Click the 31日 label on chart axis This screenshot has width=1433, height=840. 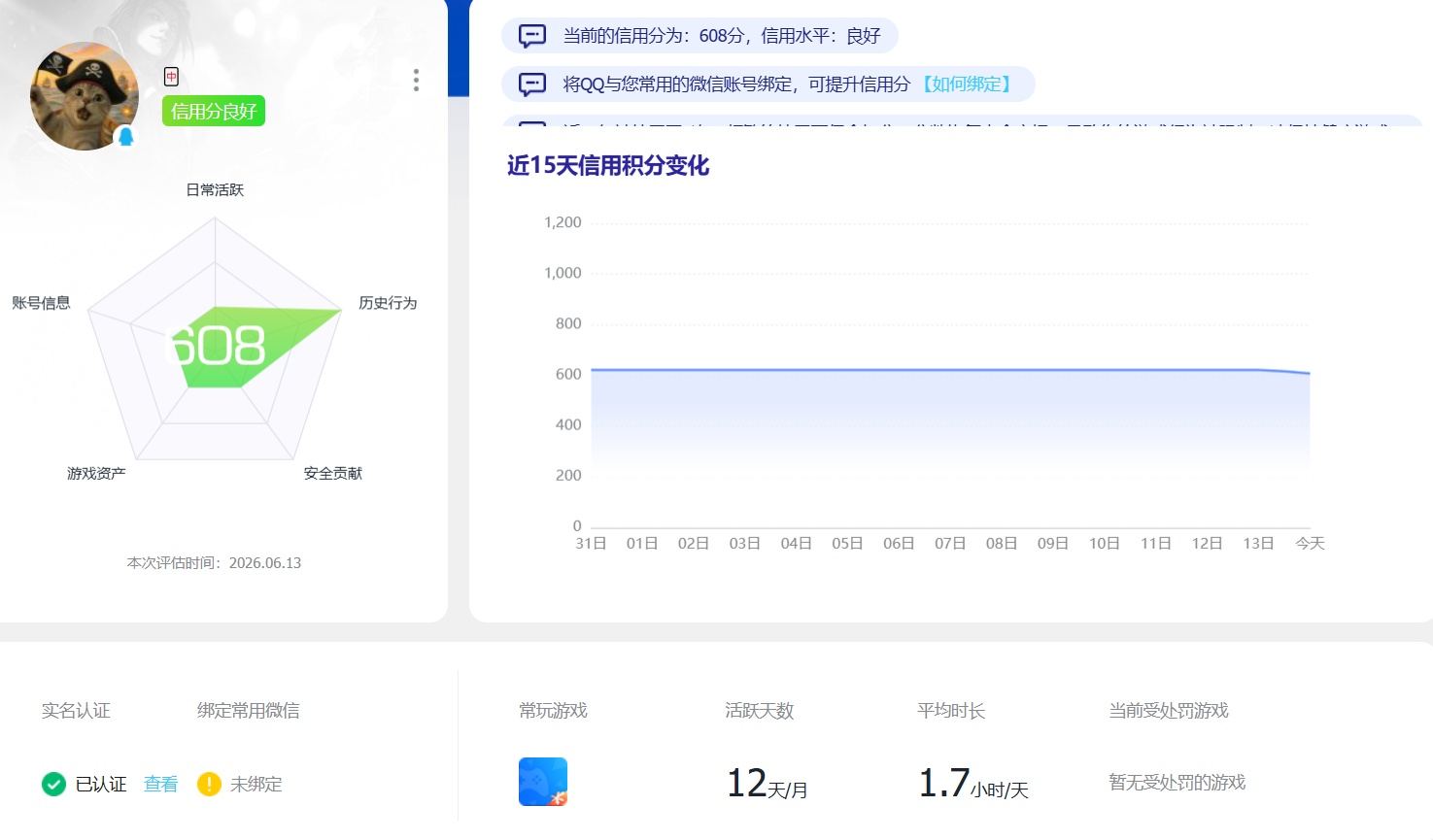pos(591,544)
